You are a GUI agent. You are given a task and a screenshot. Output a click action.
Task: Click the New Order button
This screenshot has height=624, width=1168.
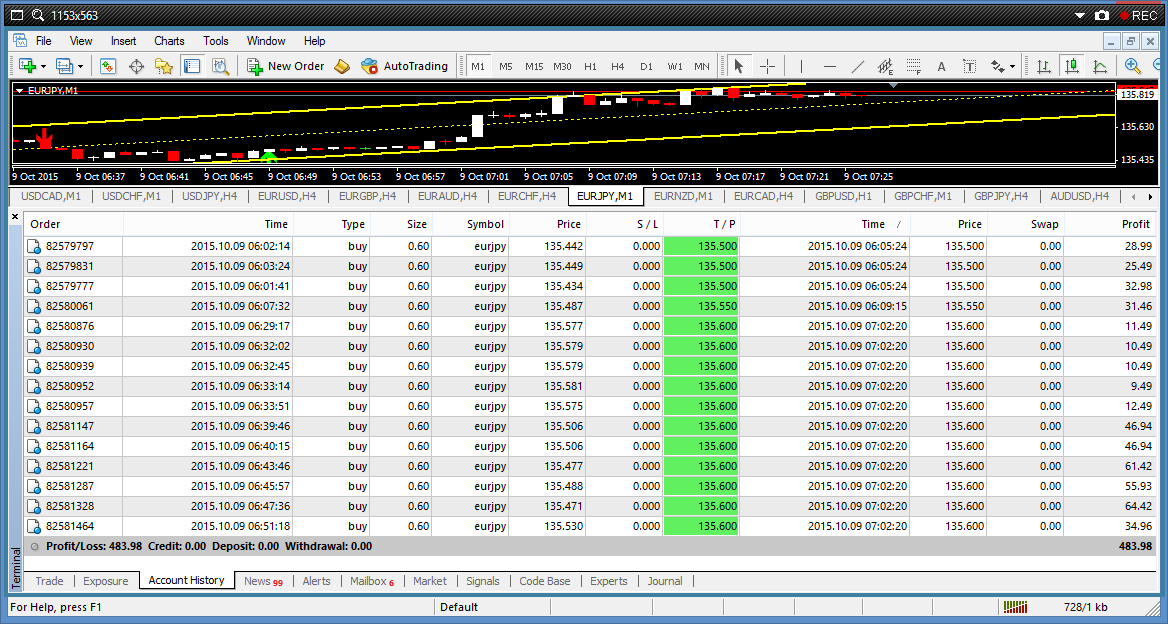click(x=286, y=66)
